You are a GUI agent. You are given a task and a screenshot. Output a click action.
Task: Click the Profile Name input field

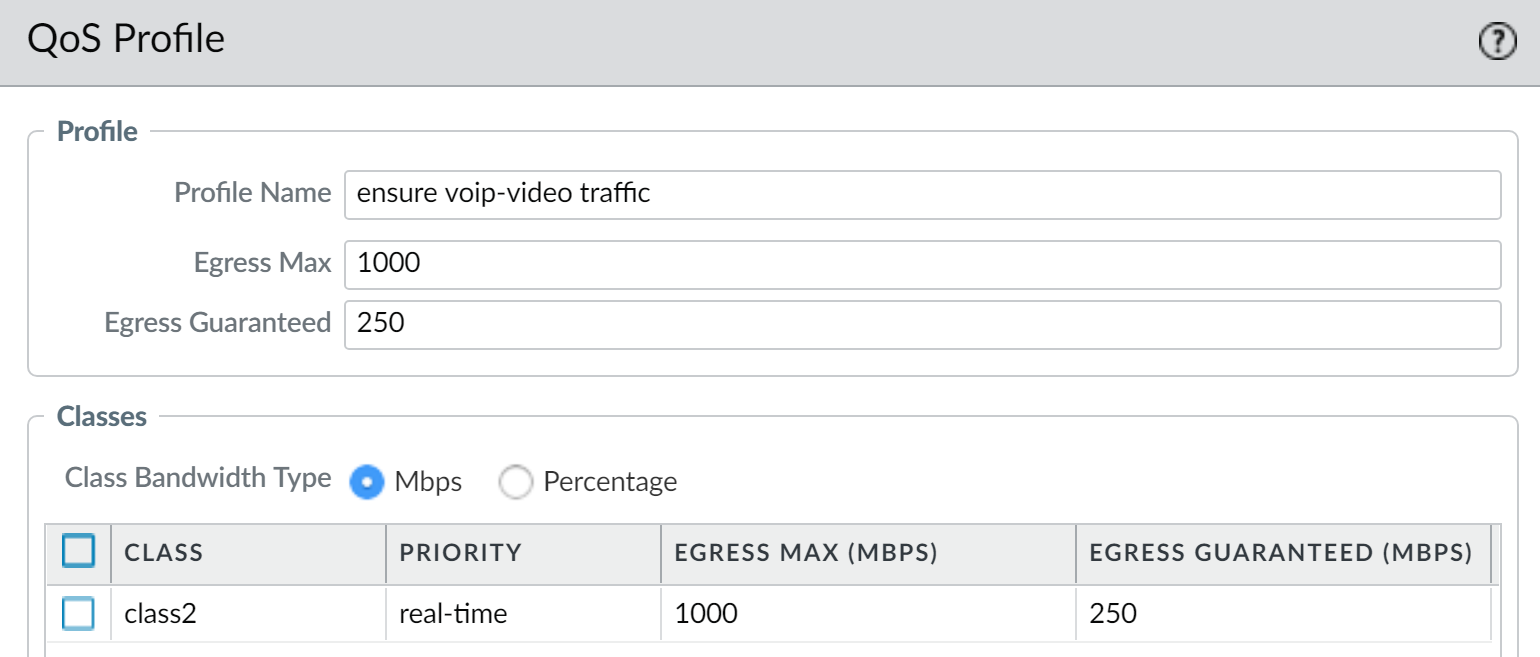(x=921, y=194)
